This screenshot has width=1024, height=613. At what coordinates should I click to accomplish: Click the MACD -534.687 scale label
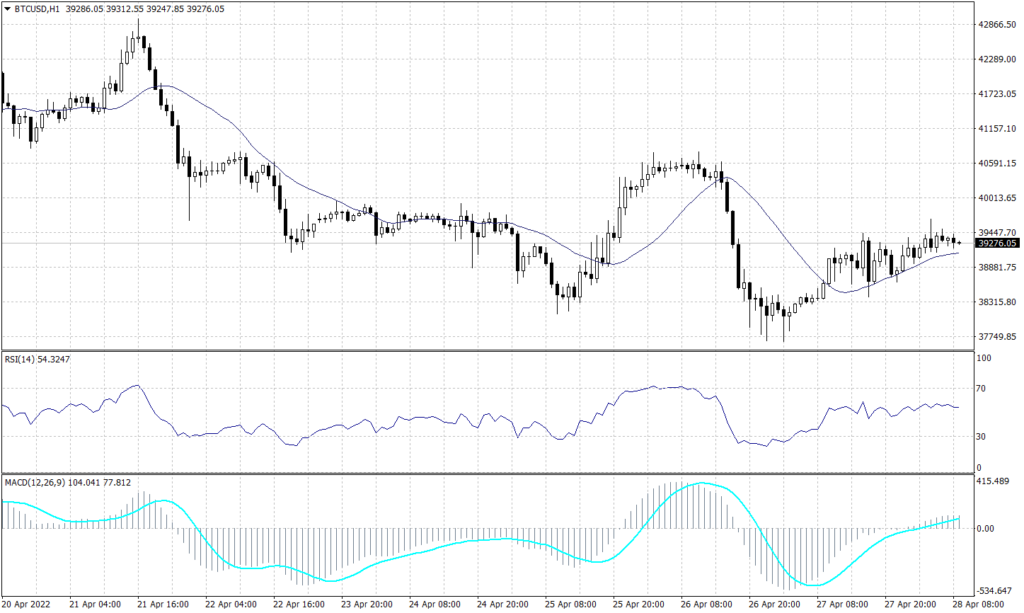994,590
